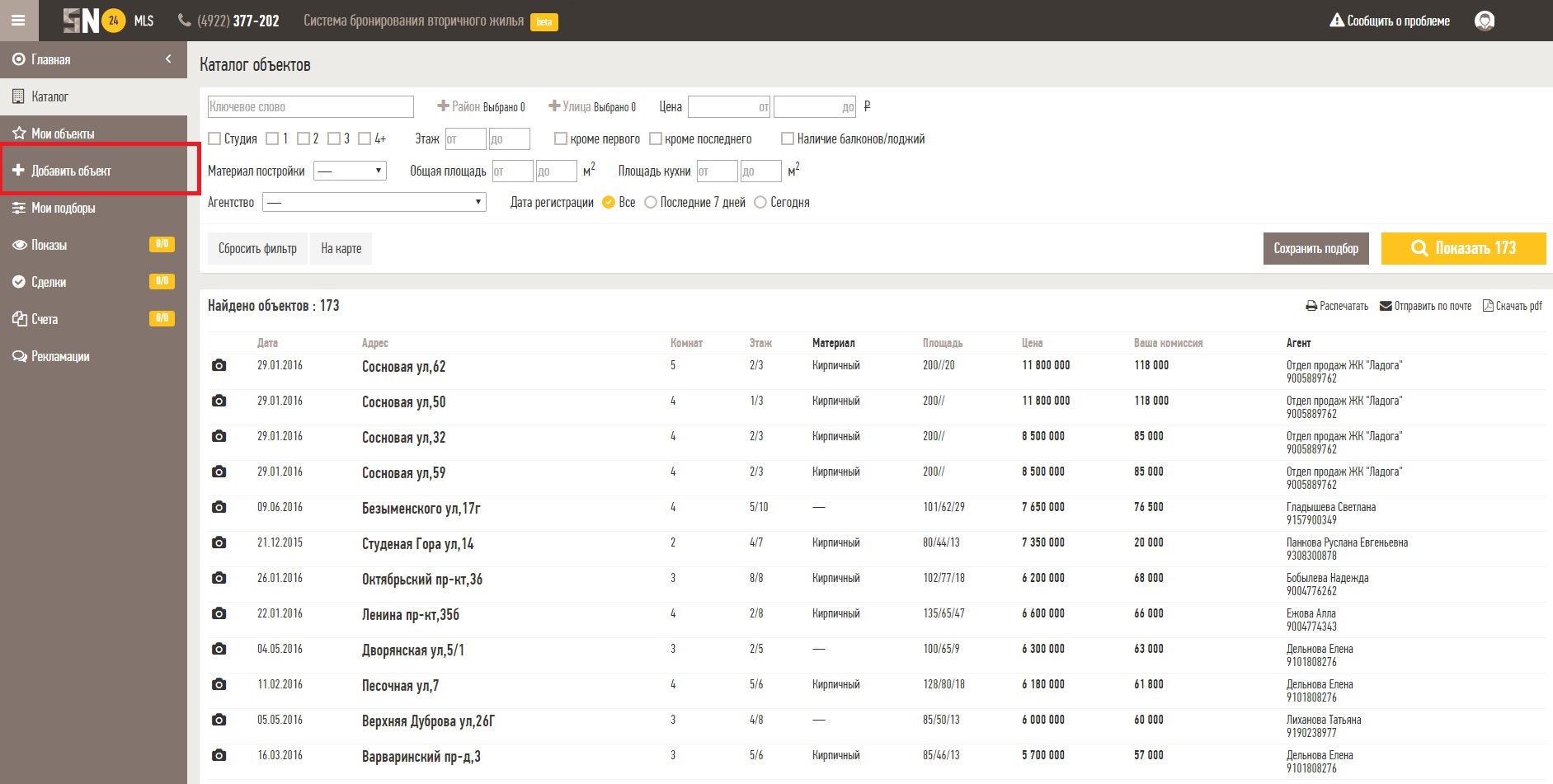
Task: Click the Ключевое слово search field
Action: [x=310, y=106]
